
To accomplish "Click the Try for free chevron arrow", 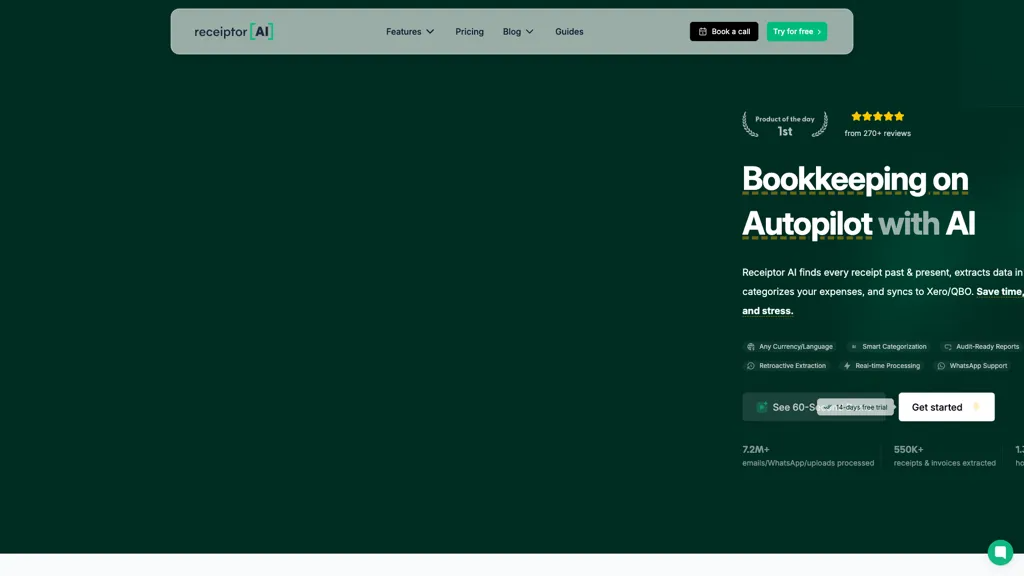I will click(x=819, y=31).
